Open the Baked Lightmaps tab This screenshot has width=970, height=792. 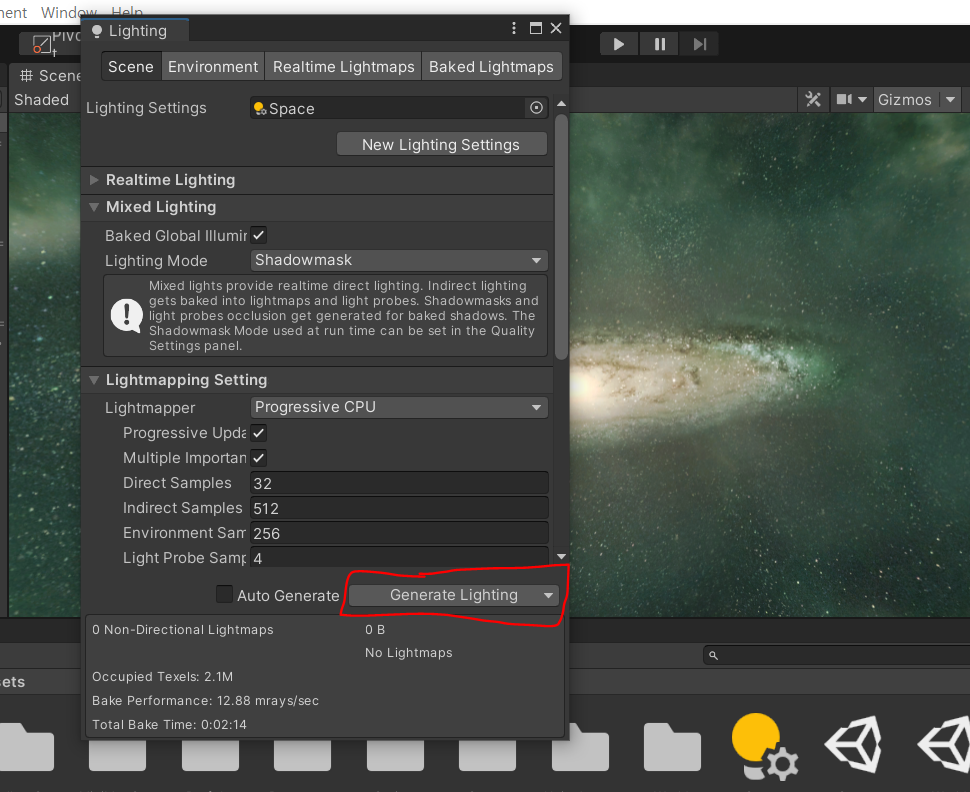coord(491,67)
